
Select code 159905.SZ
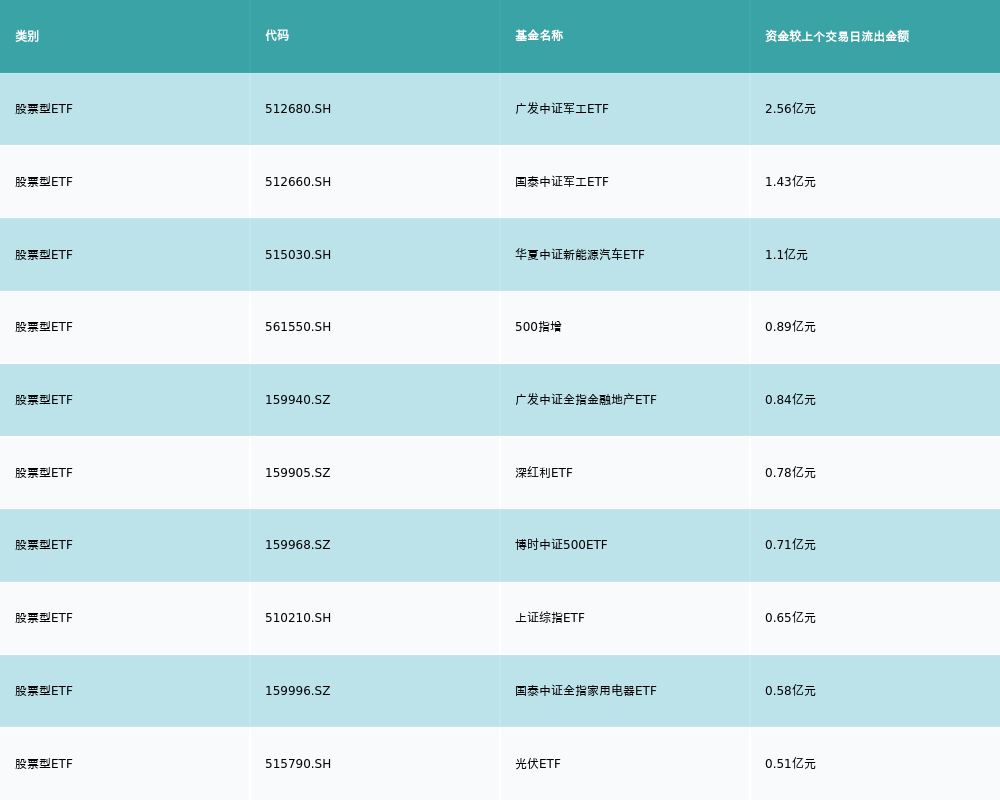point(298,473)
